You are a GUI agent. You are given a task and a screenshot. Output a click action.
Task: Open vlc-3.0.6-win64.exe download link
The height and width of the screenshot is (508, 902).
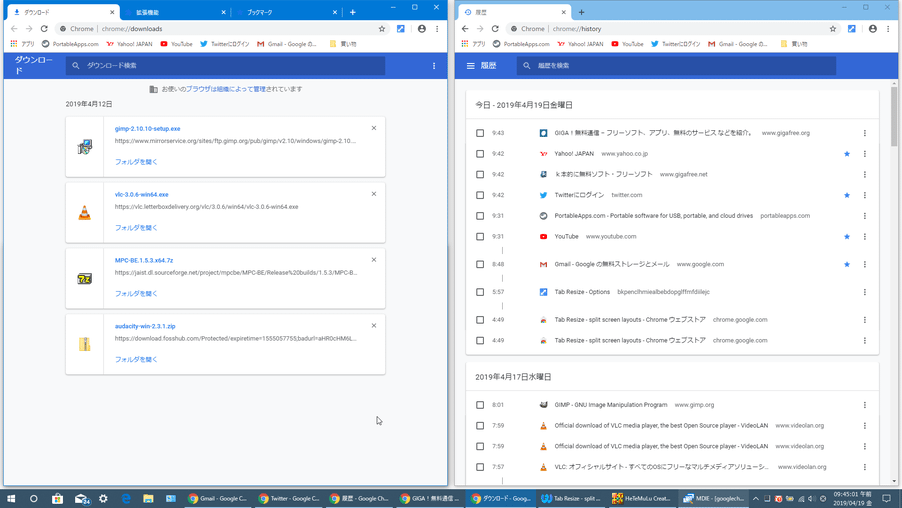(142, 194)
